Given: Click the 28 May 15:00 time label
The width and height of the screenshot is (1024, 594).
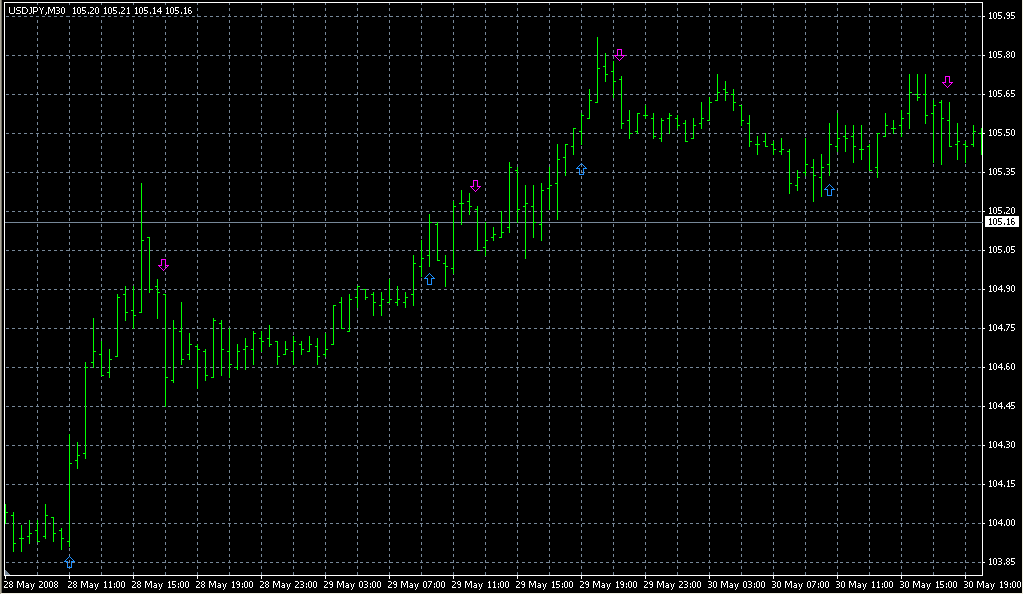Looking at the screenshot, I should 160,585.
